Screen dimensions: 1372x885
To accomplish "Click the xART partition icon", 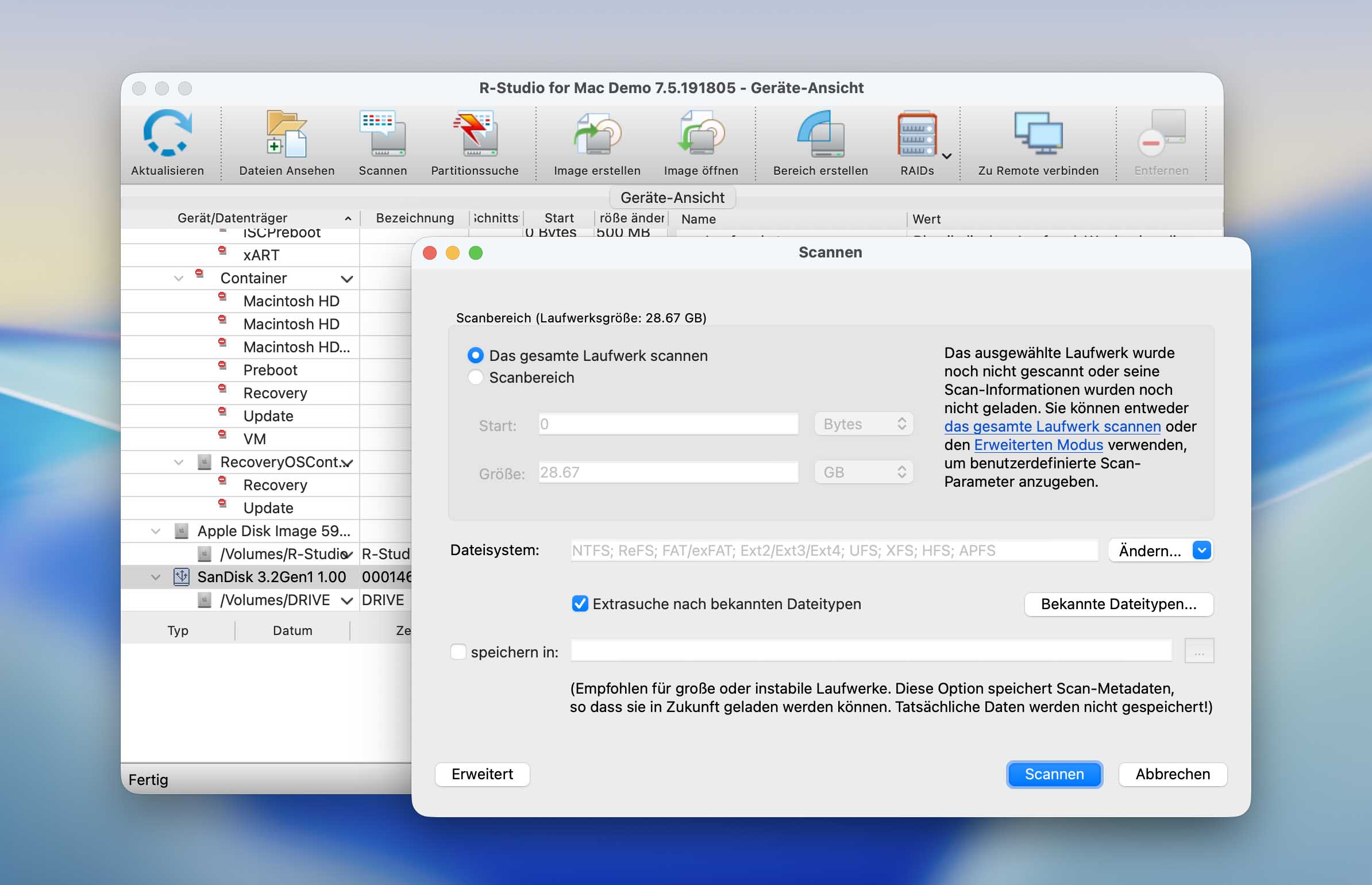I will click(222, 250).
